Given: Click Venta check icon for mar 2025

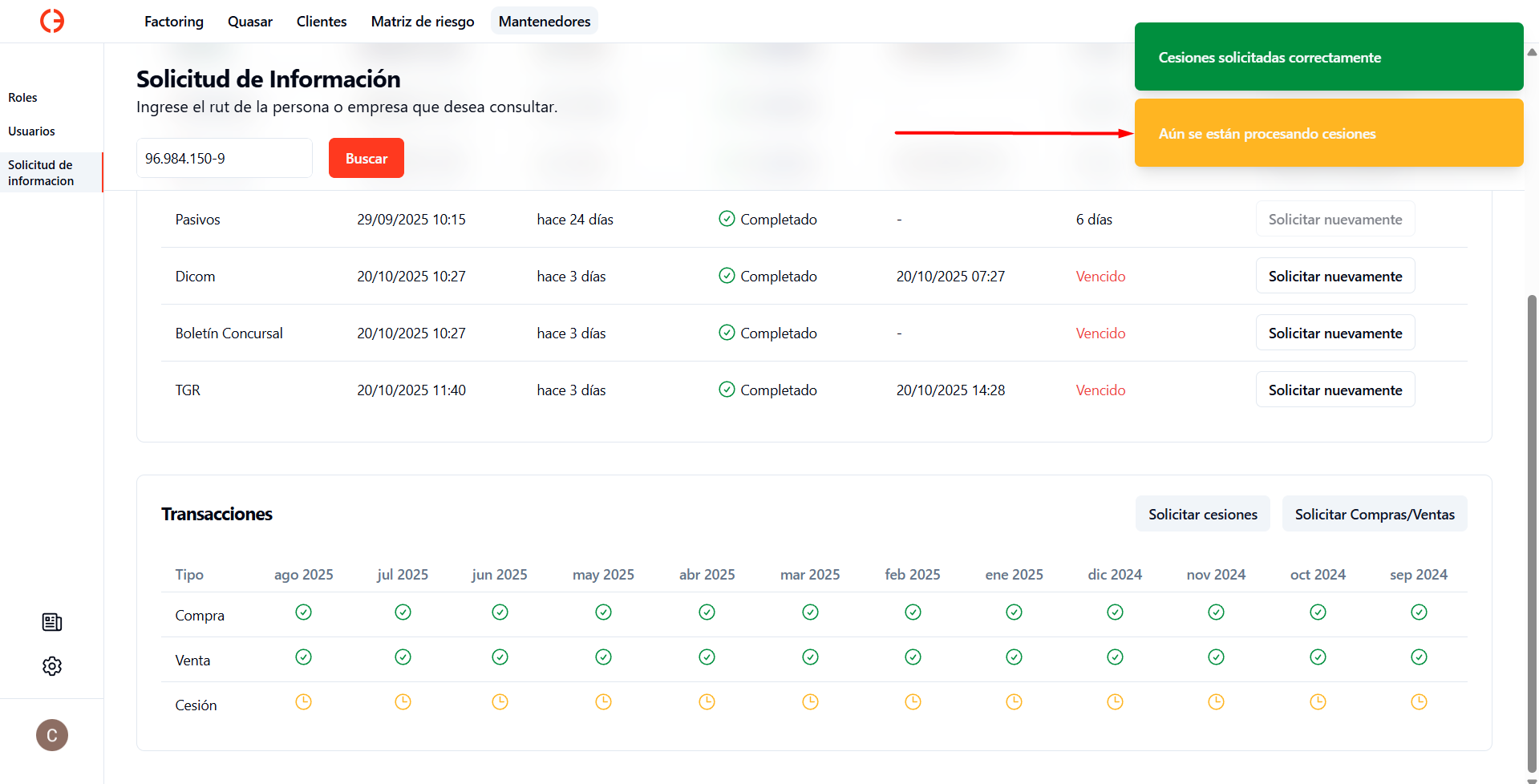Looking at the screenshot, I should click(x=810, y=657).
